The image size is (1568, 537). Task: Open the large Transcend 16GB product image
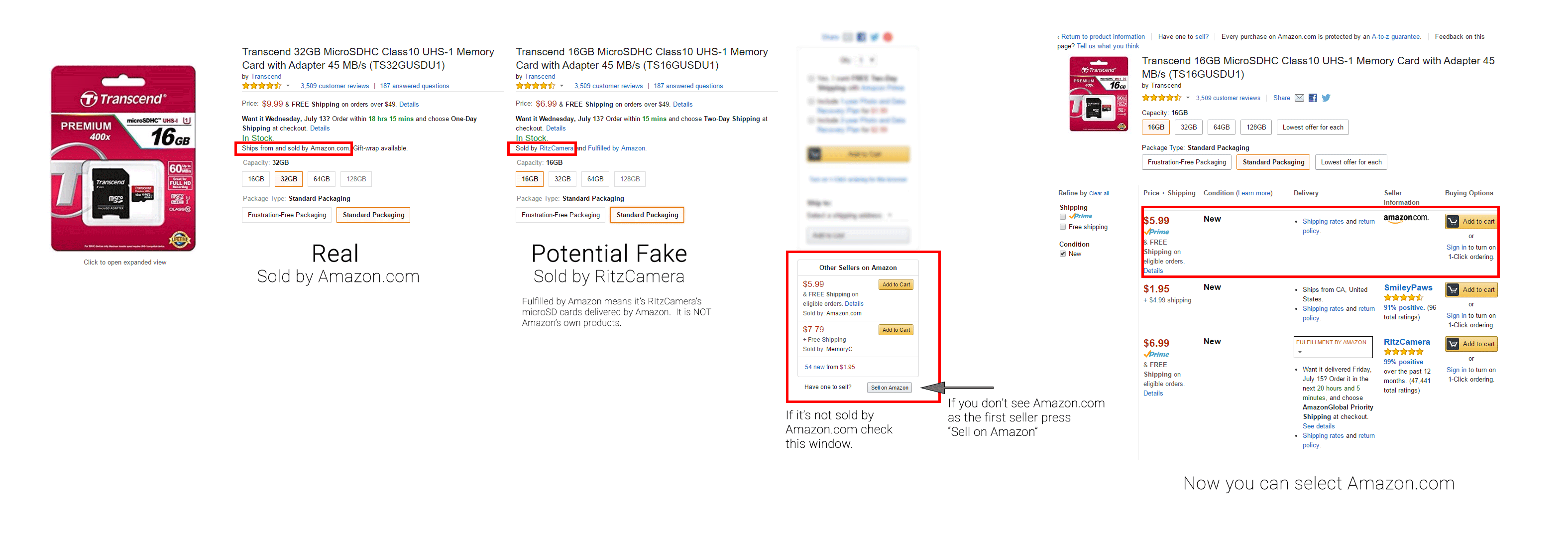(123, 158)
